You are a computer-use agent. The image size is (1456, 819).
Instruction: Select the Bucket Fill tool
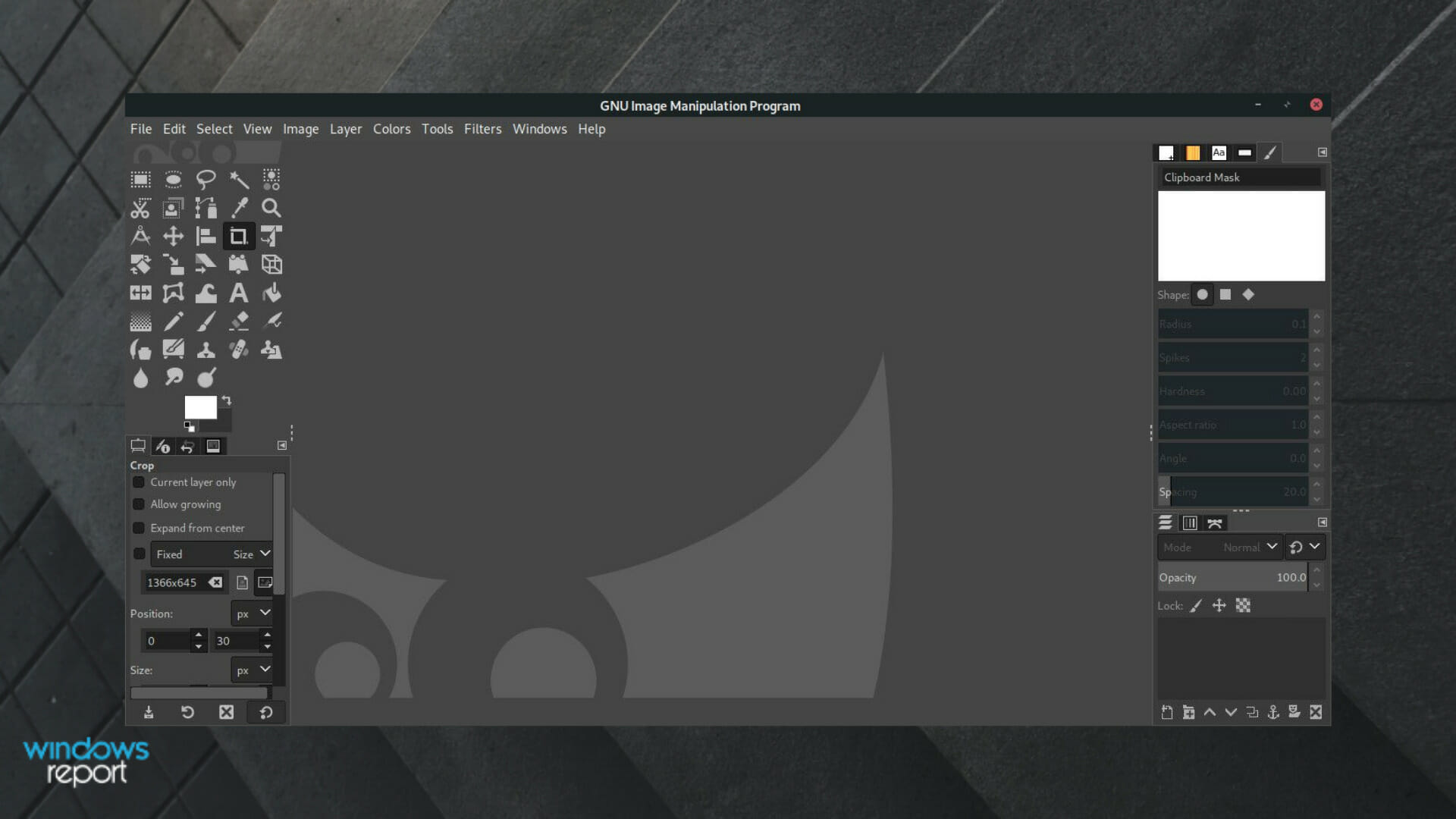click(x=271, y=293)
